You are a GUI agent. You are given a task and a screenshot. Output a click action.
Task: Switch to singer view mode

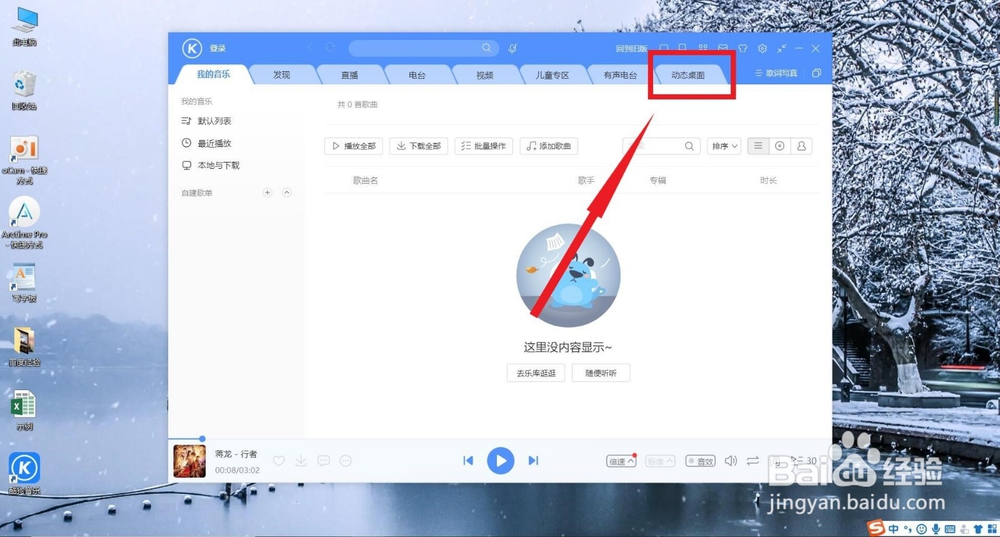pyautogui.click(x=801, y=146)
